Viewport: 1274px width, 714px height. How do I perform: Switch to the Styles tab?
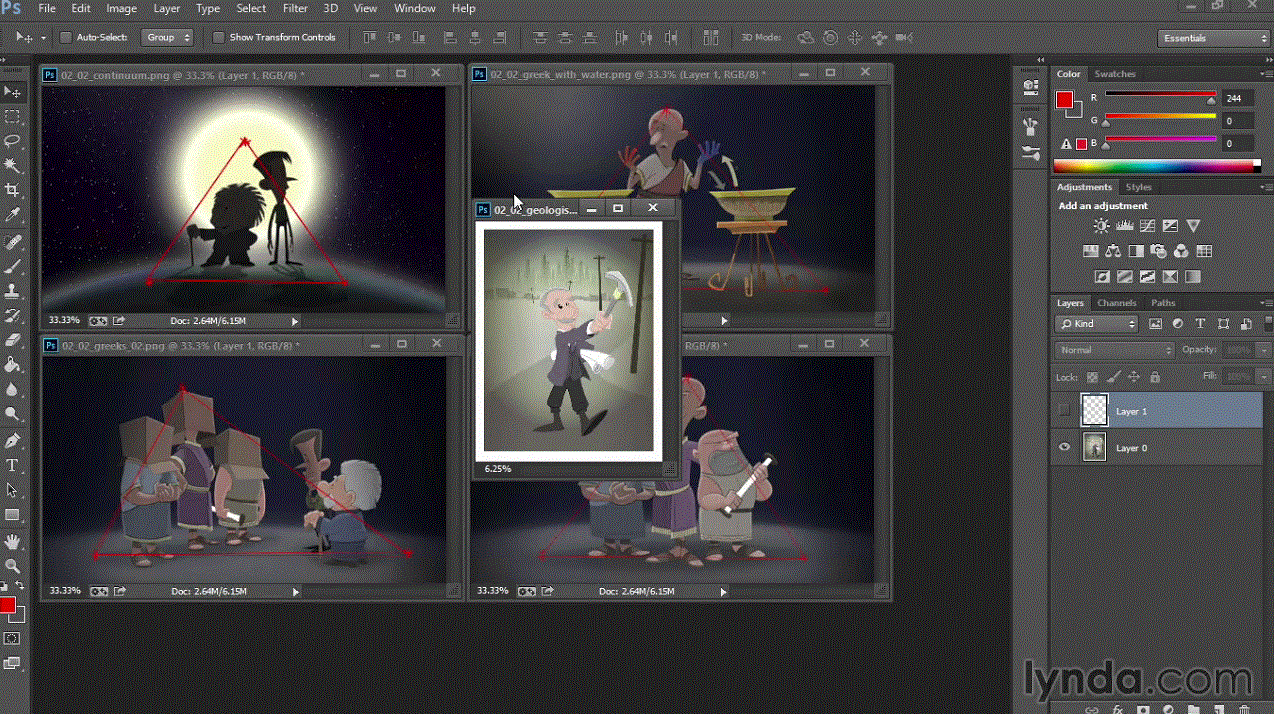pyautogui.click(x=1138, y=187)
